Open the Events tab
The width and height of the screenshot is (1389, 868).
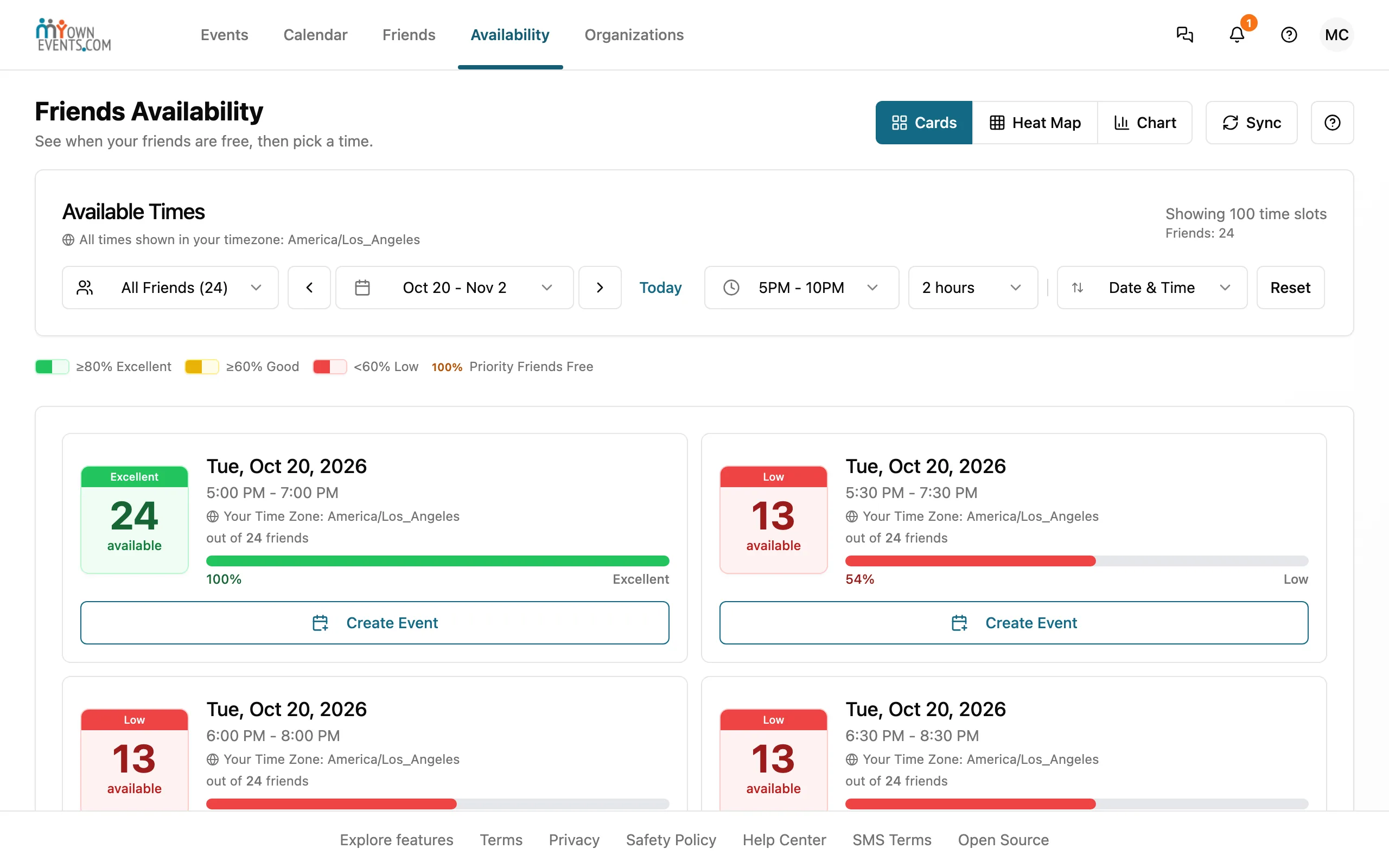(224, 35)
